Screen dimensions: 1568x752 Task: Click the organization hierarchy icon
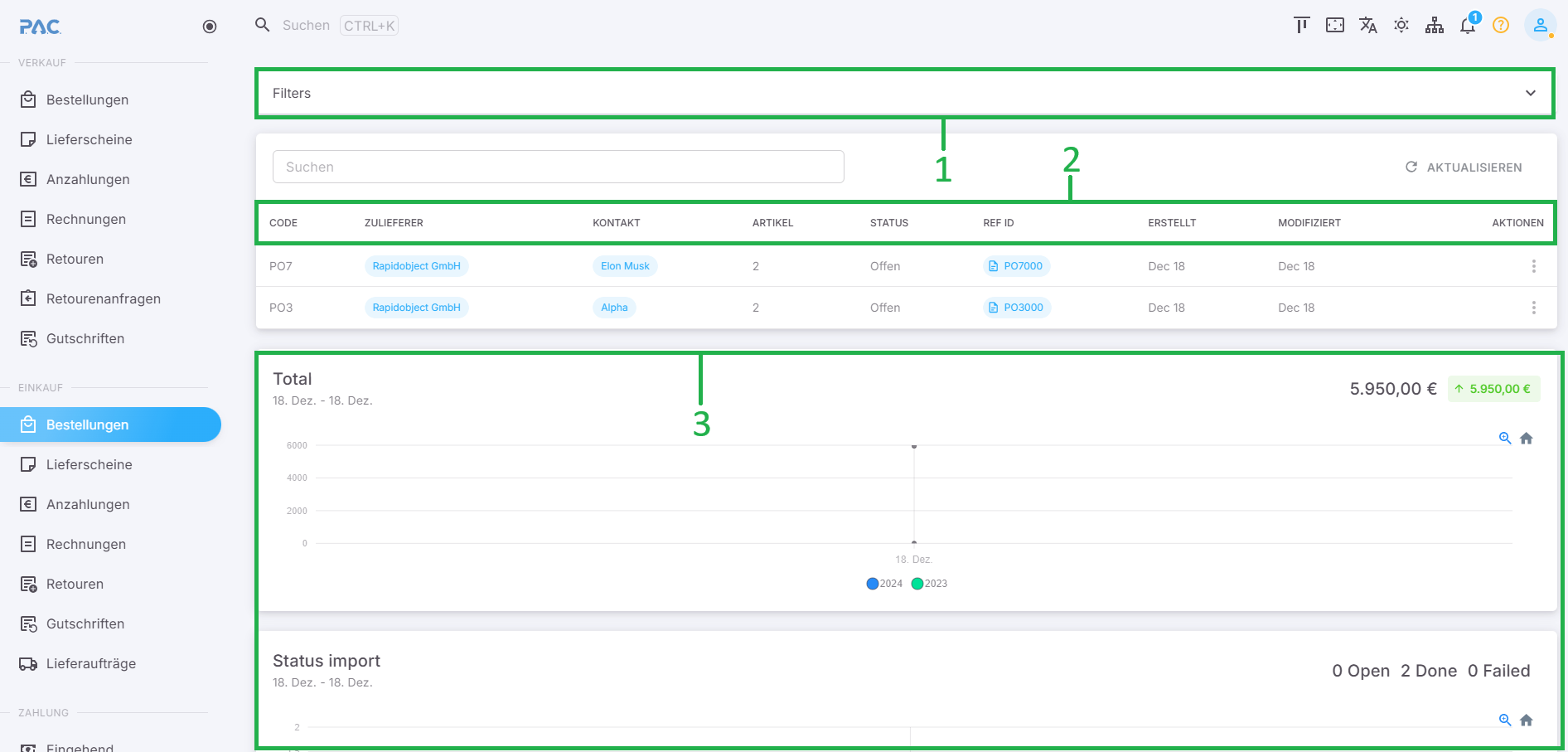[x=1434, y=26]
